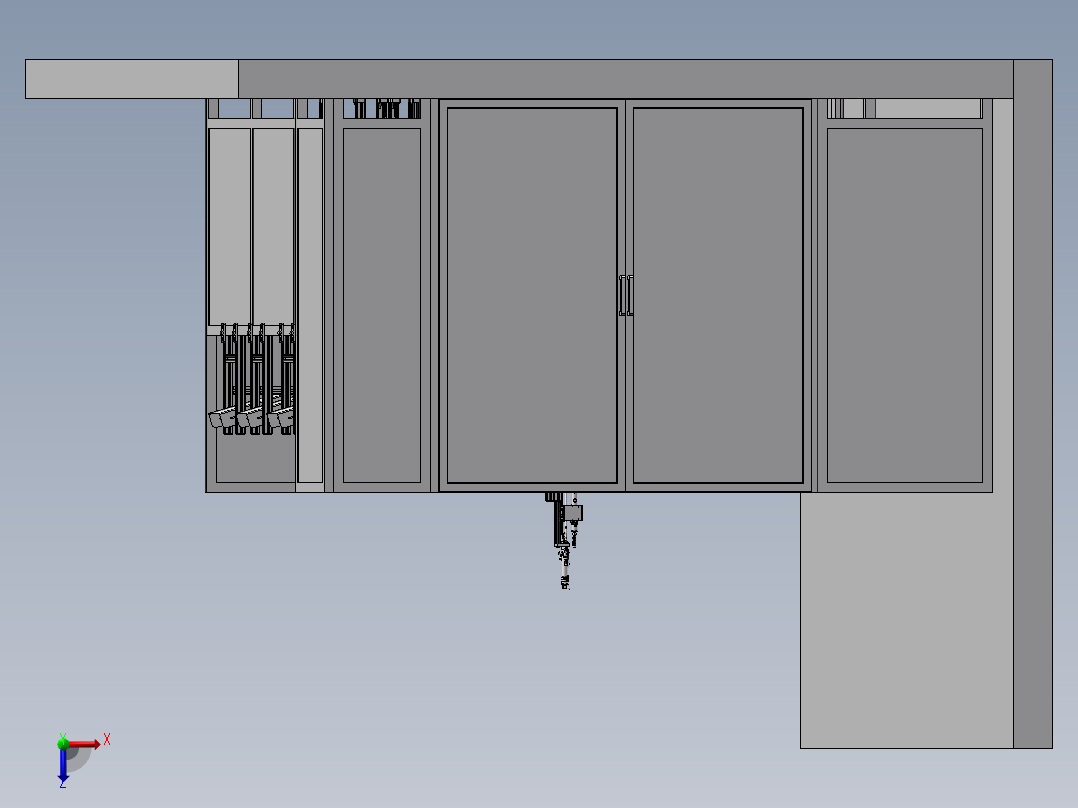Click the green Y axis dot of the triad
This screenshot has height=808, width=1078.
point(63,743)
